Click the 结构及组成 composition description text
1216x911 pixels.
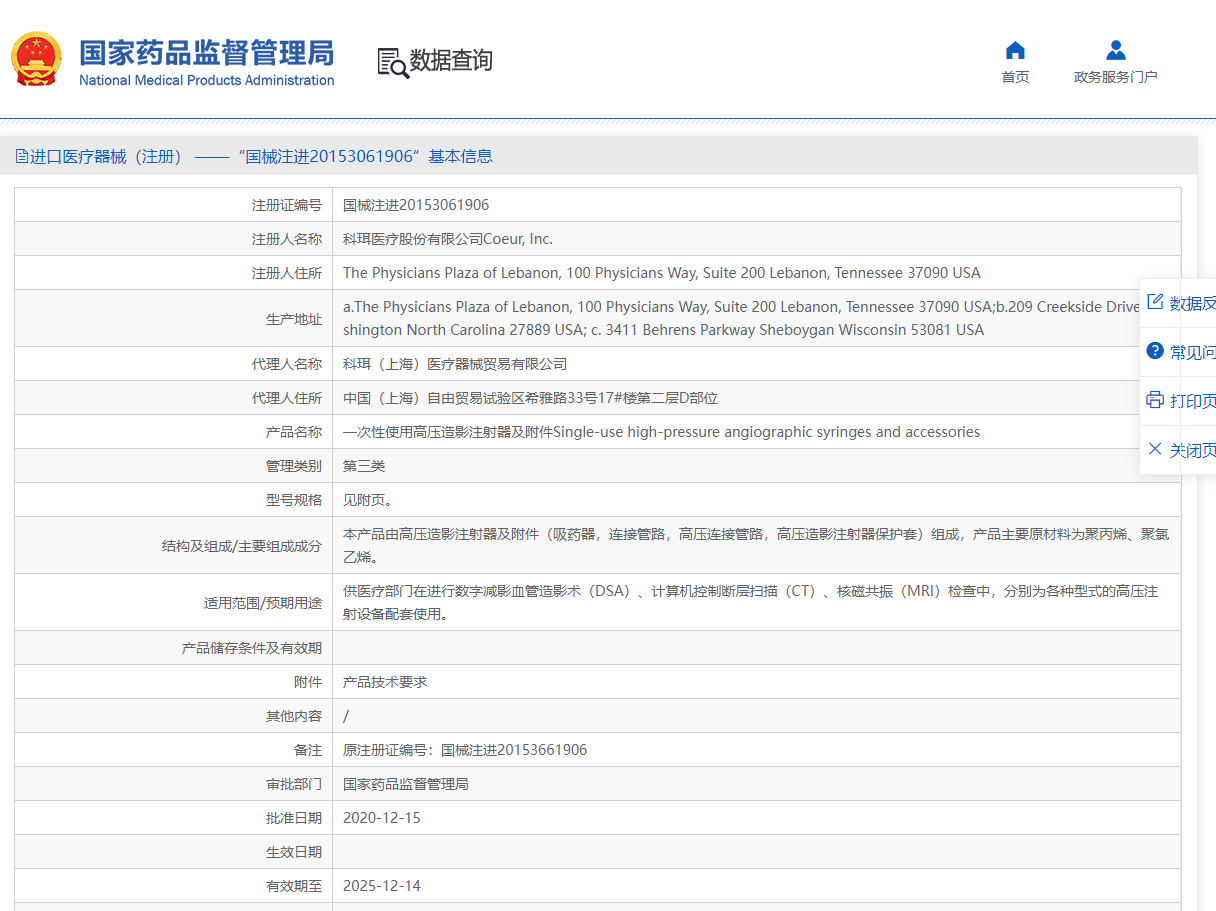[756, 545]
